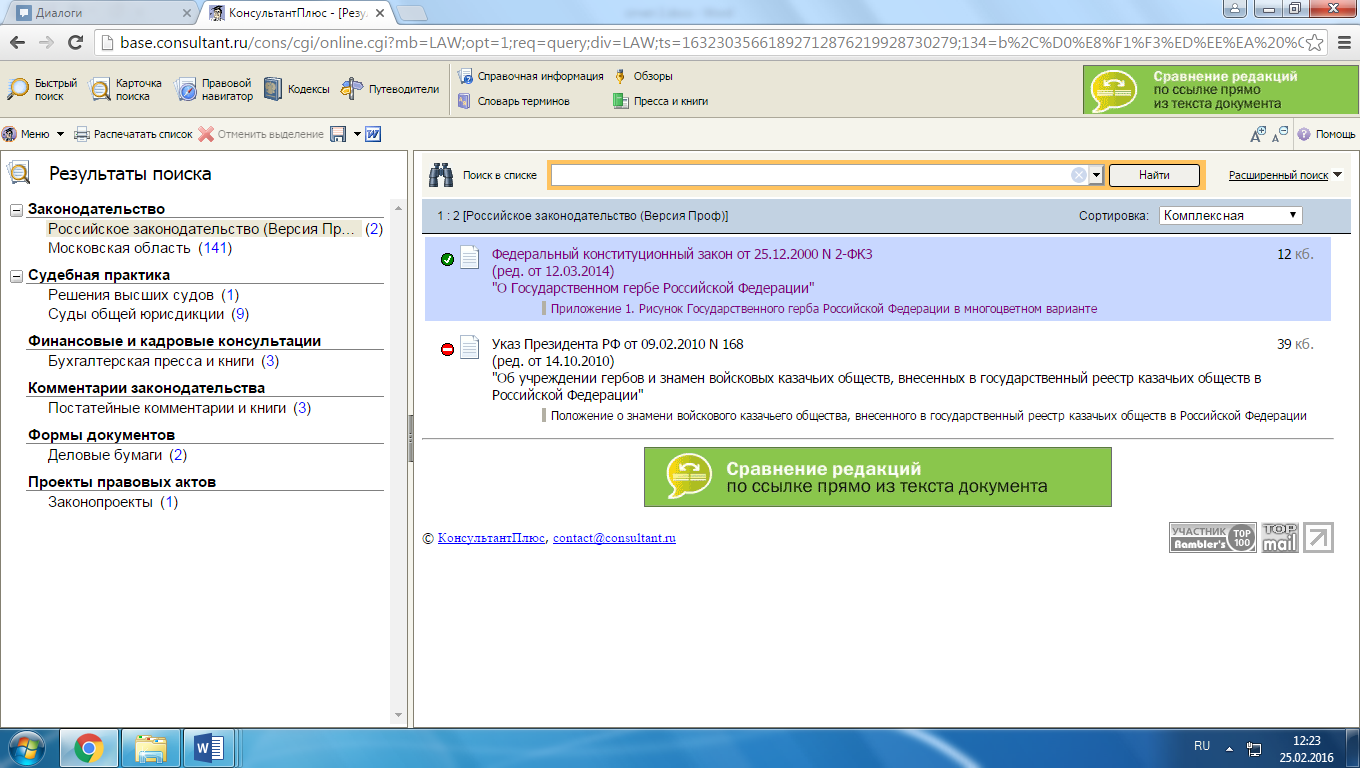Select КонсультантПлюс browser tab
The height and width of the screenshot is (768, 1360).
300,13
